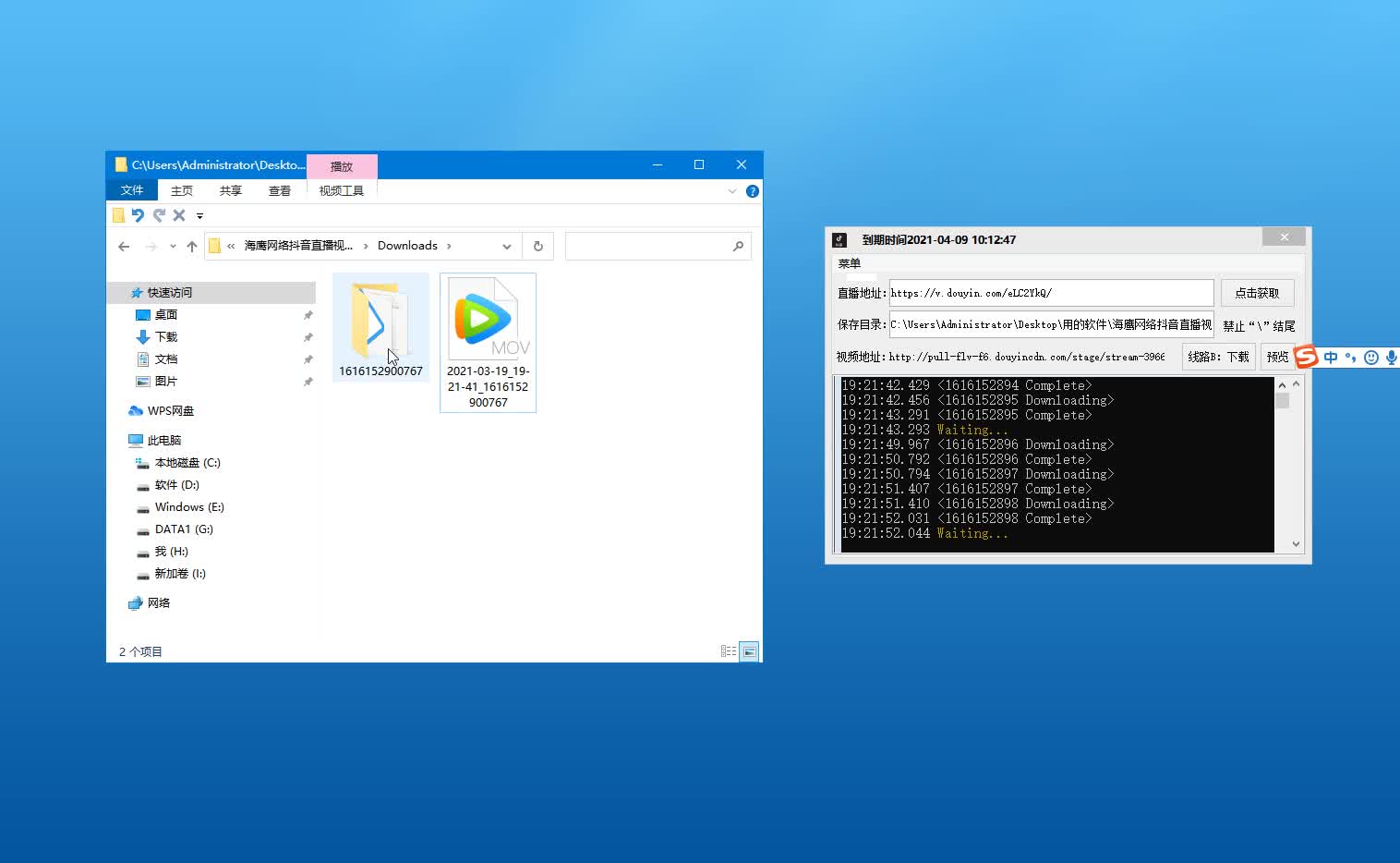The width and height of the screenshot is (1400, 863).
Task: Click Downloads in the address breadcrumb
Action: [x=407, y=246]
